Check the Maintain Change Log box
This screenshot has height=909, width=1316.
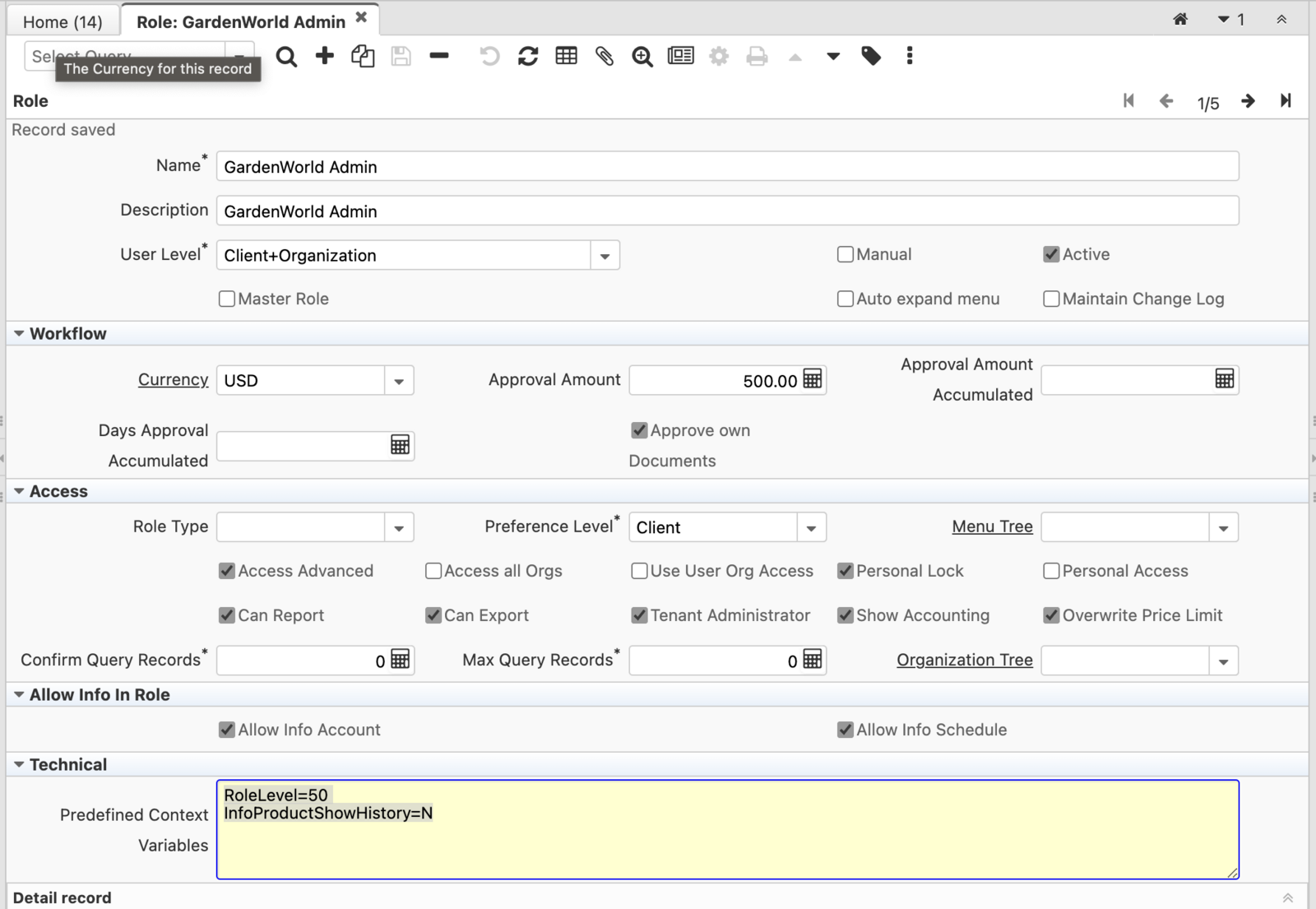click(1051, 299)
